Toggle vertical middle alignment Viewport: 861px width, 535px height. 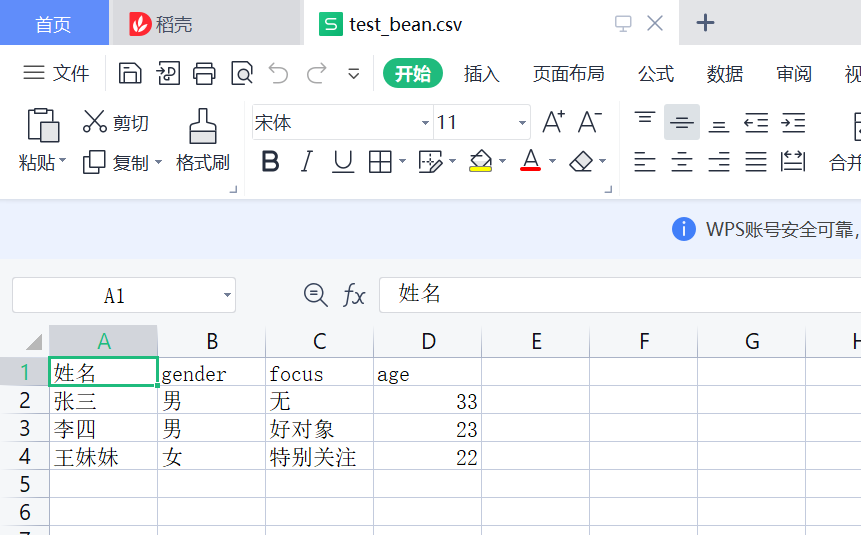click(681, 122)
